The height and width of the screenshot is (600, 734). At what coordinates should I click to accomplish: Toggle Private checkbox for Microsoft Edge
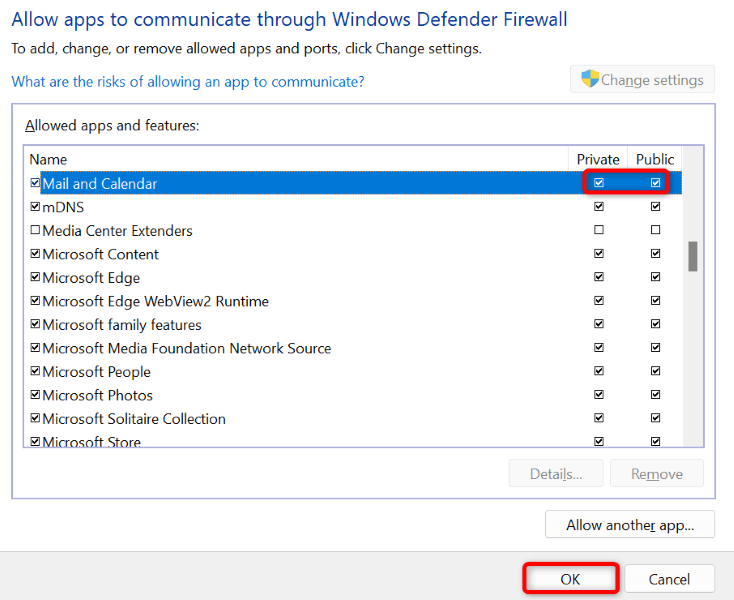pyautogui.click(x=599, y=277)
